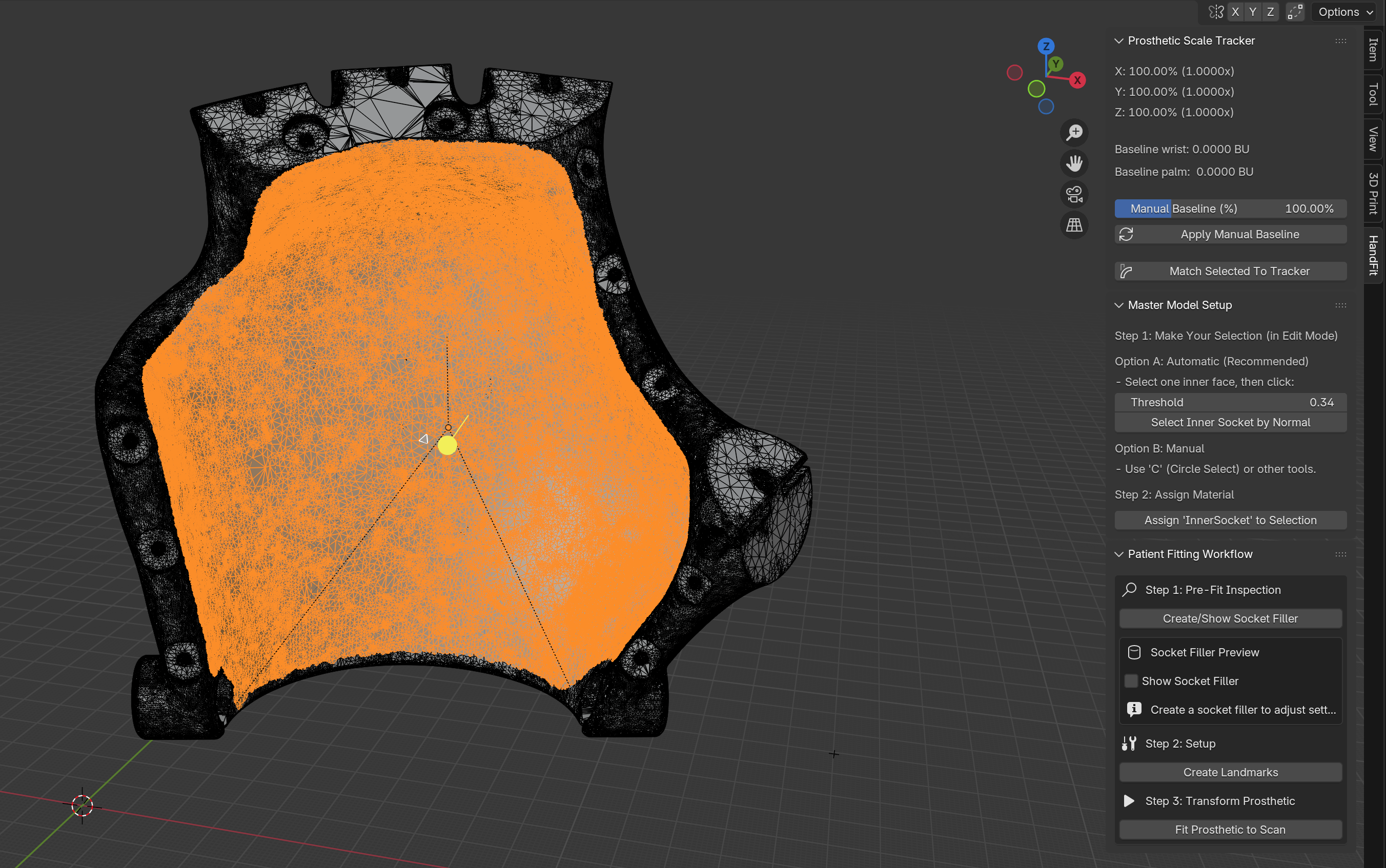Click the Z axis on the navigation gizmo
The width and height of the screenshot is (1386, 868).
1046,47
